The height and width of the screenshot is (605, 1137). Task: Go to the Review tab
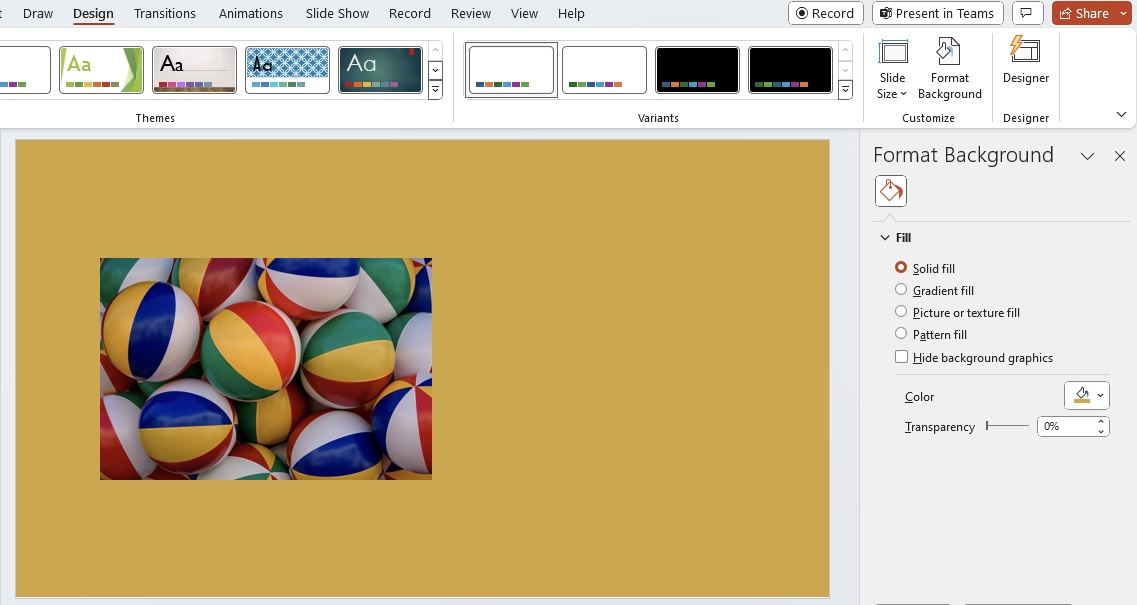tap(471, 13)
